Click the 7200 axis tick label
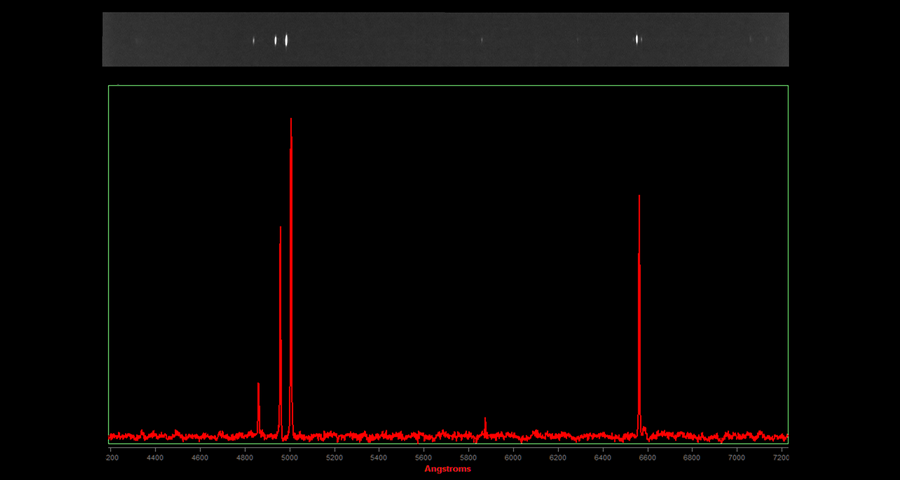This screenshot has height=480, width=900. 780,457
